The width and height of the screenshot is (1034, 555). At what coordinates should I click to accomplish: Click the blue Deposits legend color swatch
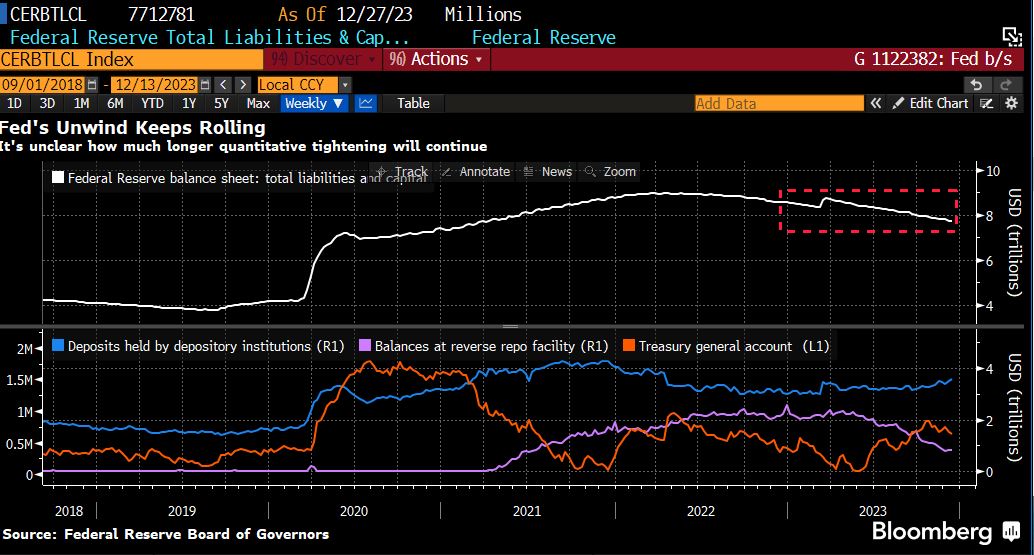pyautogui.click(x=58, y=346)
